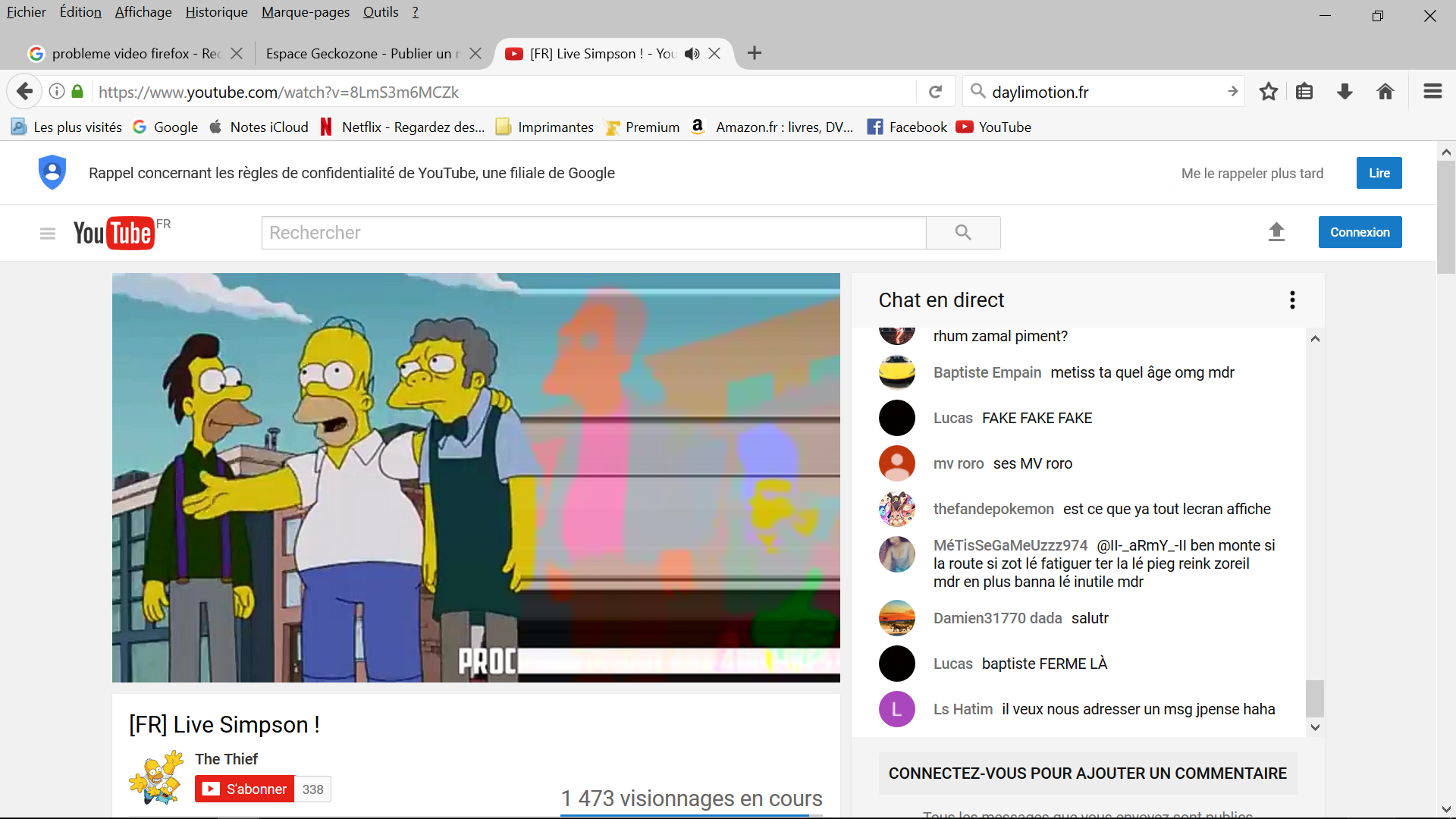Open the Historique menu
The height and width of the screenshot is (819, 1456).
click(x=217, y=12)
